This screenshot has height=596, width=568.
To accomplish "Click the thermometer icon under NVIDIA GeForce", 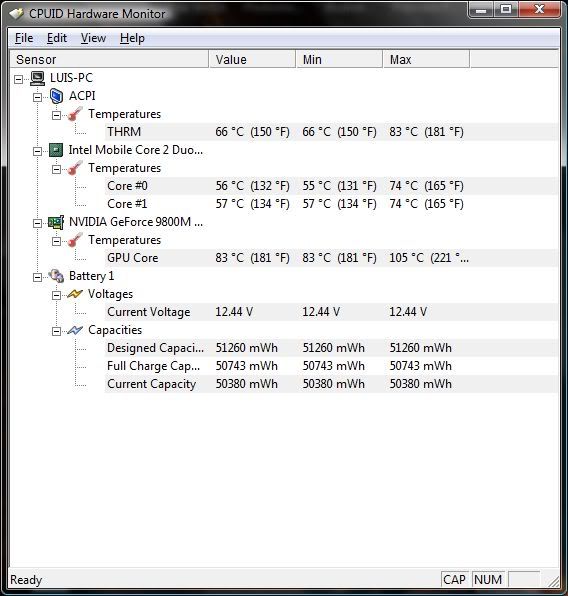I will click(75, 240).
